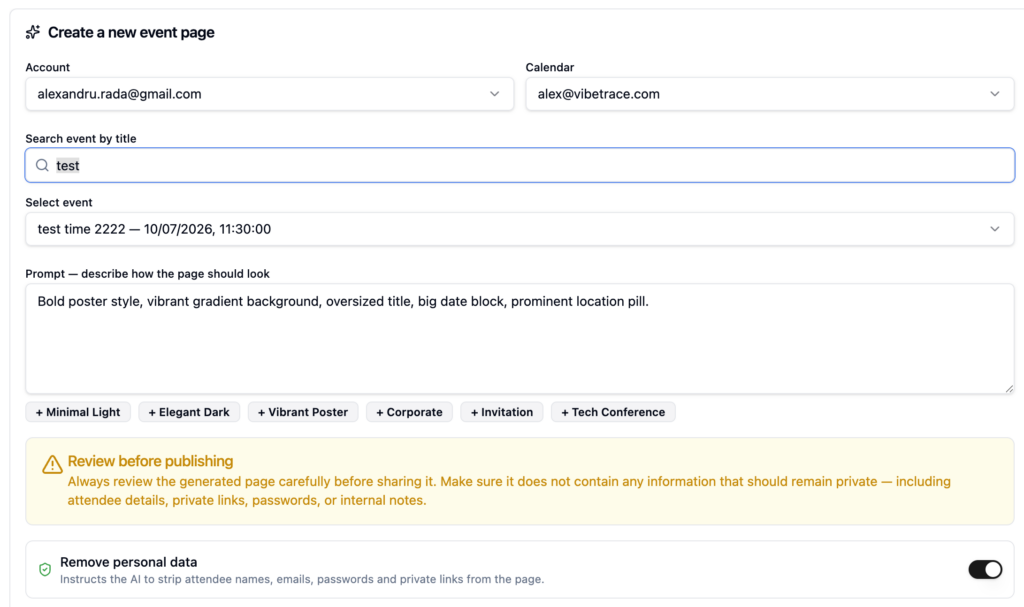Click the sparkle icon beside Create a new event page
Viewport: 1024px width, 607px height.
[33, 32]
